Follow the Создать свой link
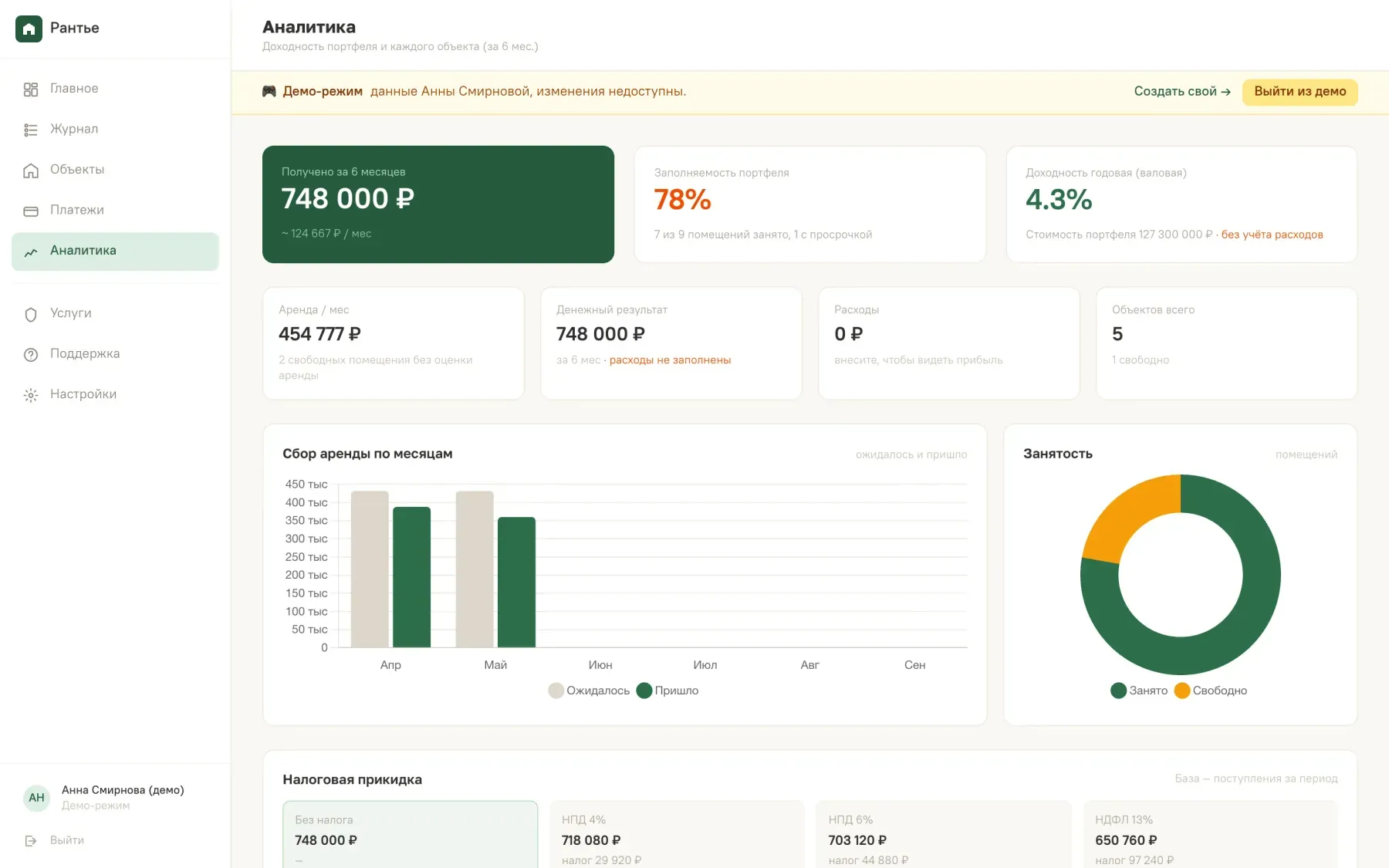Viewport: 1389px width, 868px height. [x=1182, y=92]
